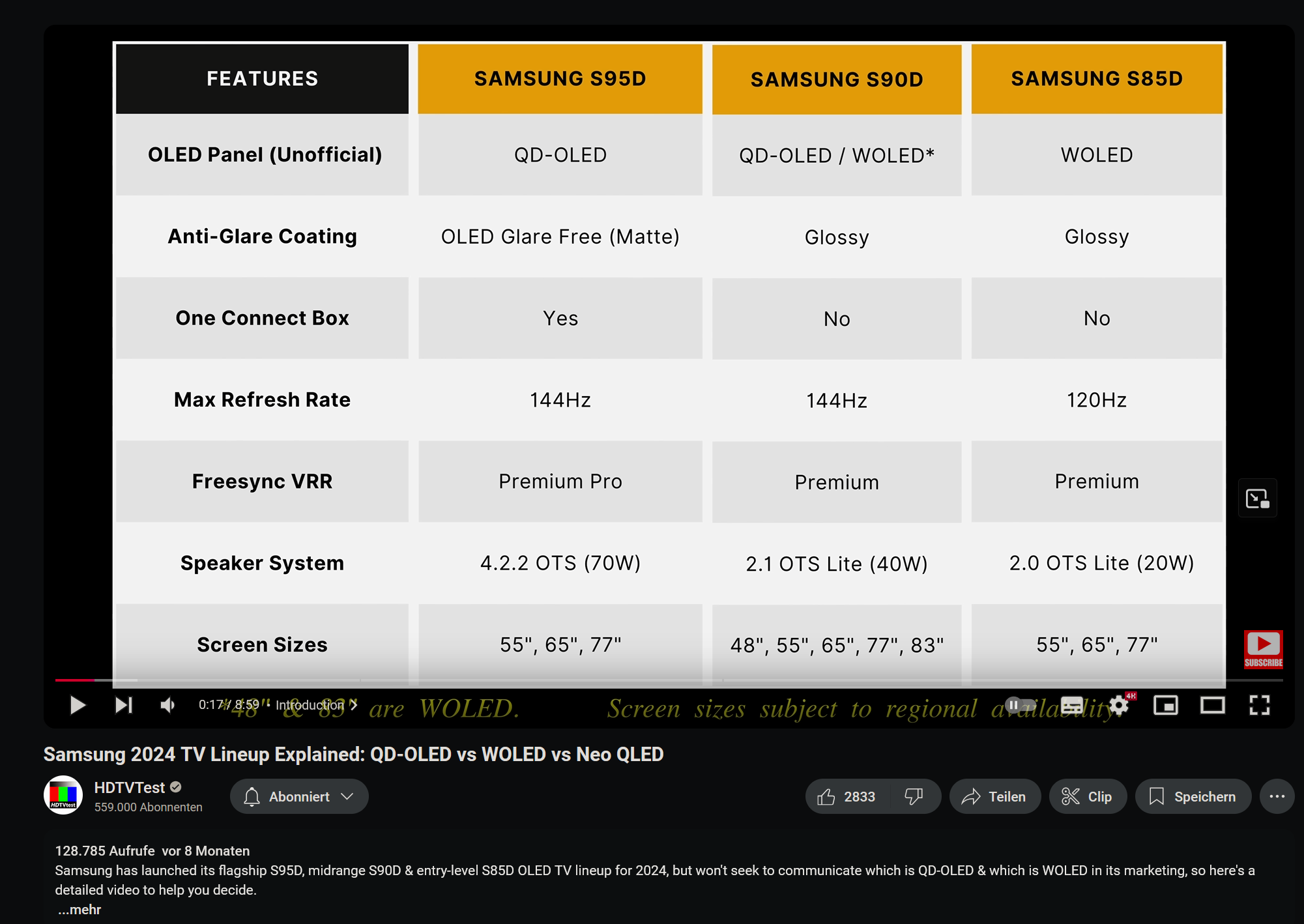Open the more actions menu
This screenshot has width=1304, height=924.
coord(1277,796)
